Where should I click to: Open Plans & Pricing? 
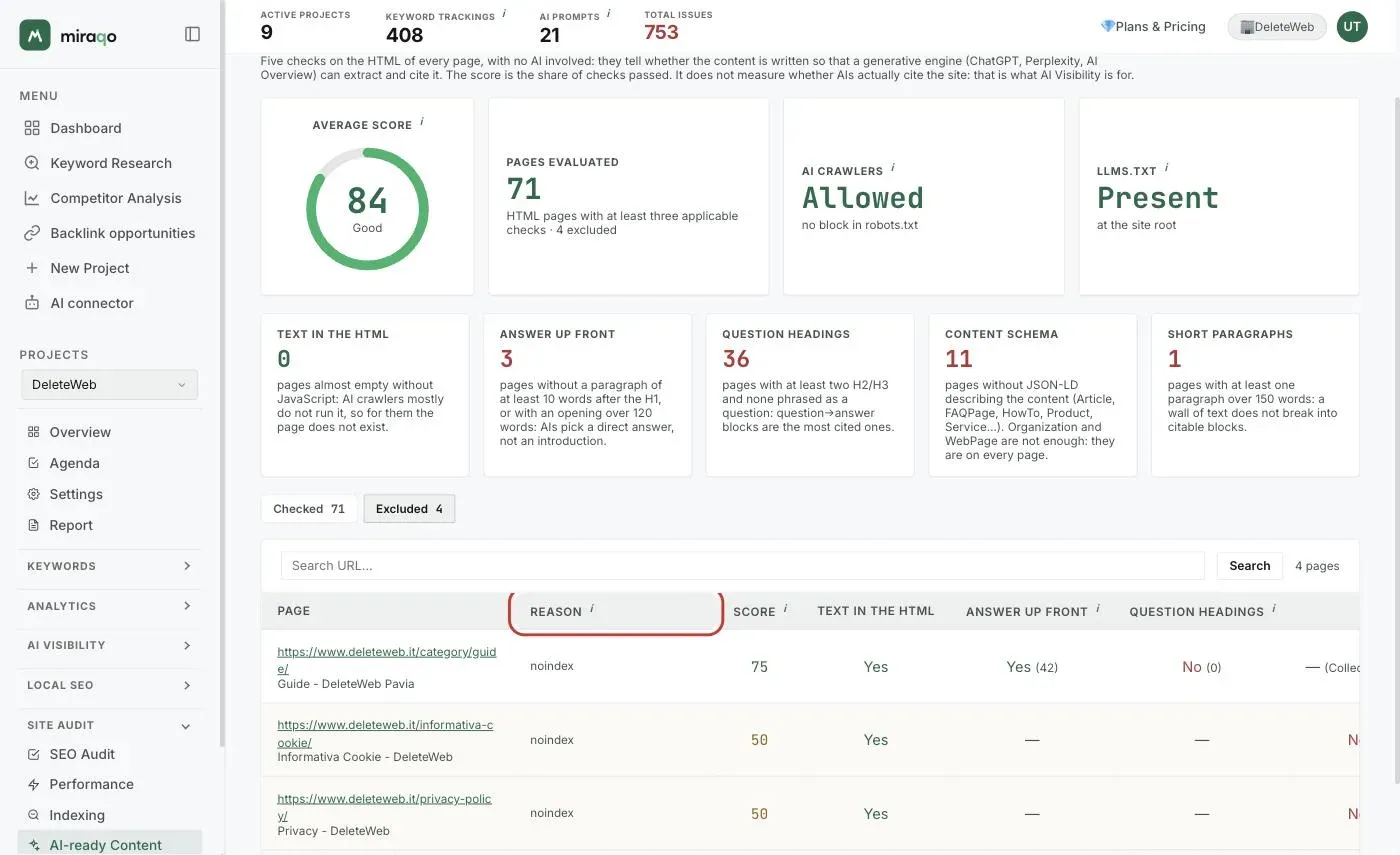click(x=1153, y=27)
